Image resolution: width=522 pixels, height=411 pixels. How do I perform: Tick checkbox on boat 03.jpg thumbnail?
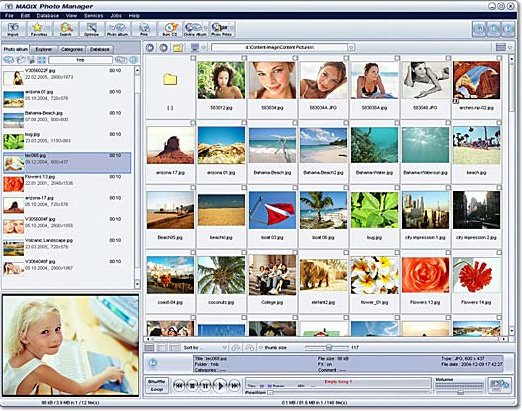[295, 188]
